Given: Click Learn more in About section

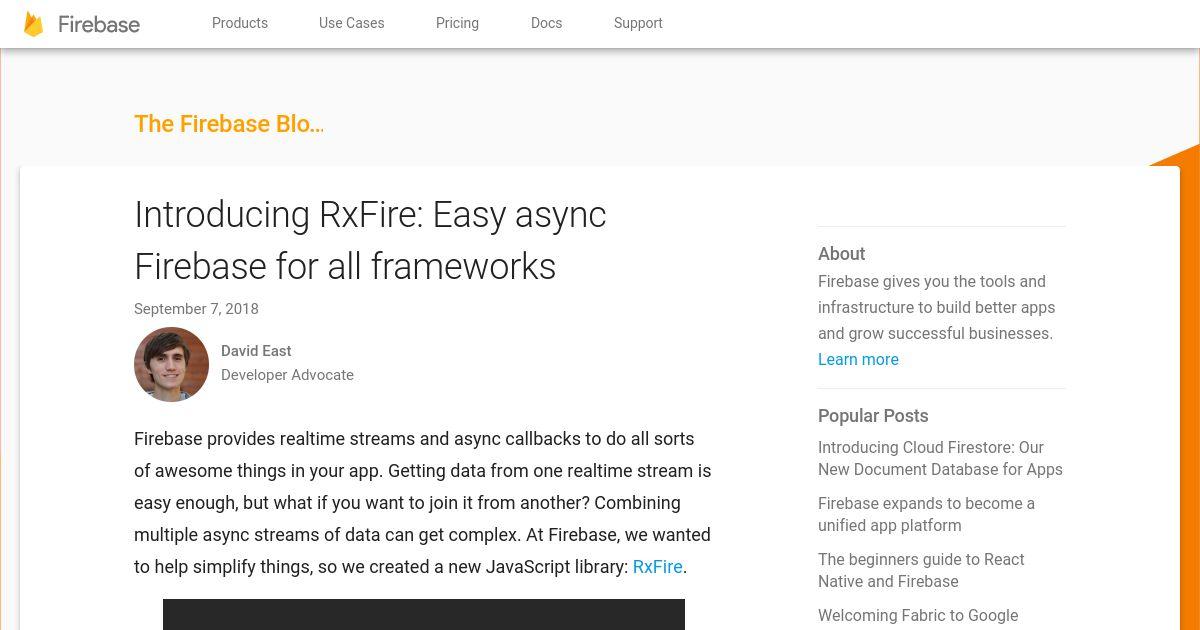Looking at the screenshot, I should [858, 360].
